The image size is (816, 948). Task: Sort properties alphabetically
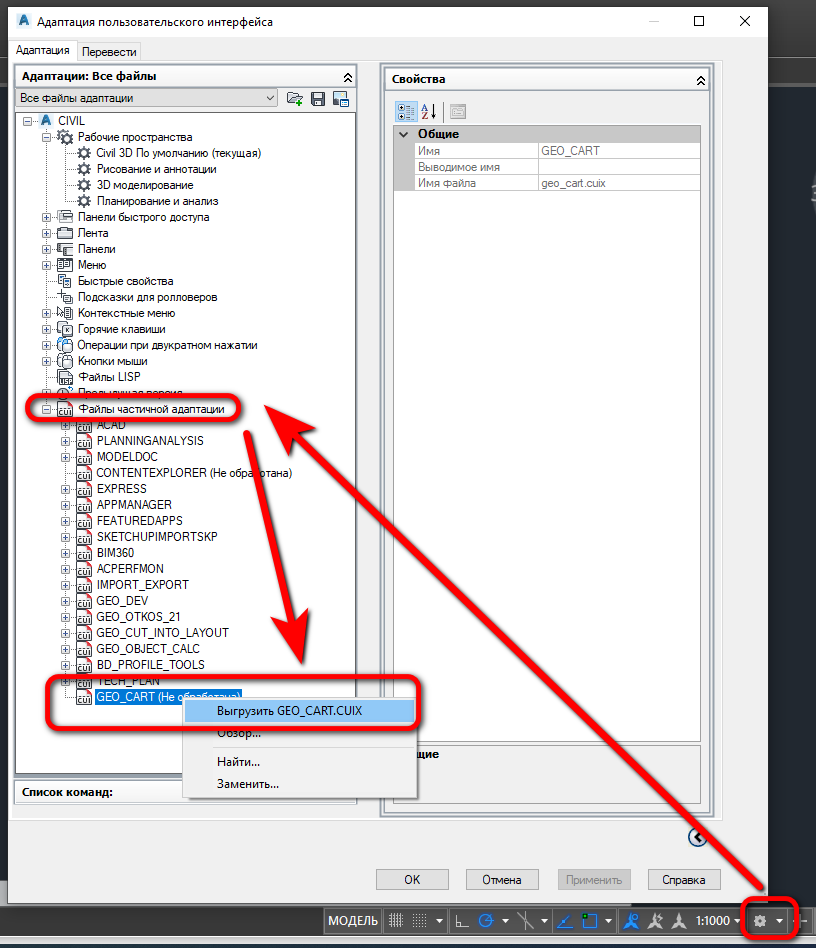(429, 111)
